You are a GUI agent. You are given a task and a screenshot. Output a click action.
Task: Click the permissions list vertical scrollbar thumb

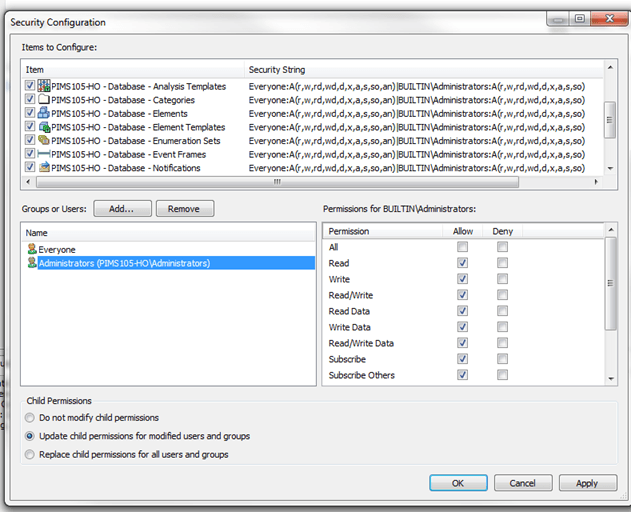[x=611, y=283]
